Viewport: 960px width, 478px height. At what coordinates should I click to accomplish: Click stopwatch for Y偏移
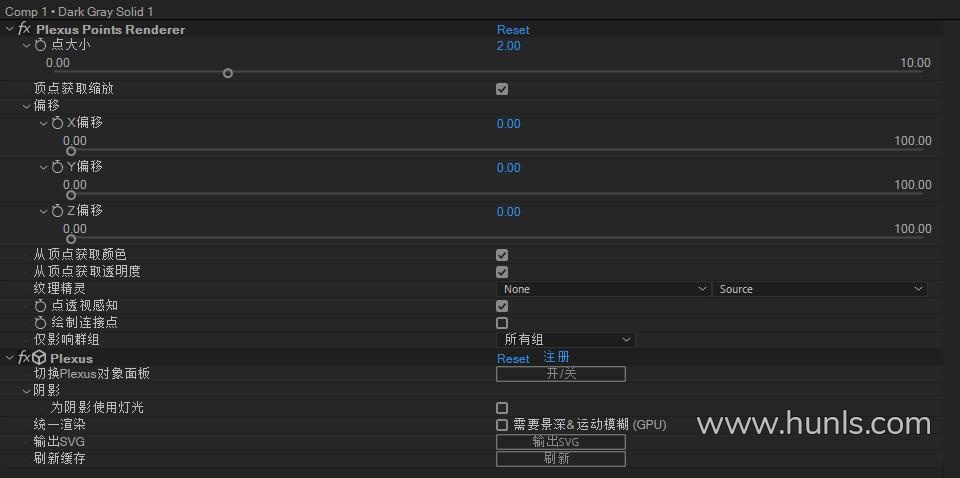tap(58, 167)
